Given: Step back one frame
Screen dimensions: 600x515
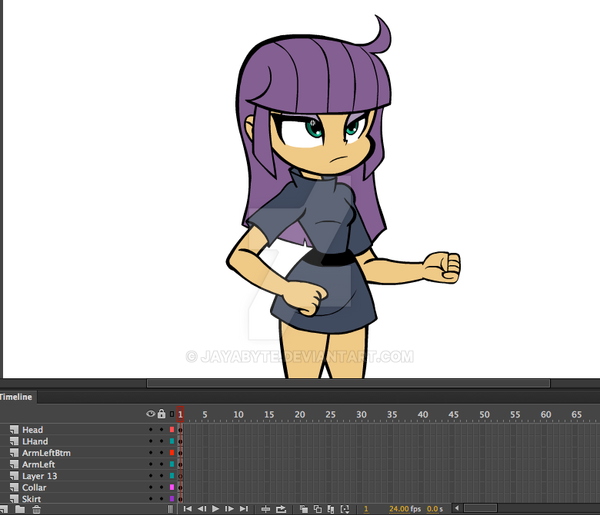Looking at the screenshot, I should coord(202,509).
